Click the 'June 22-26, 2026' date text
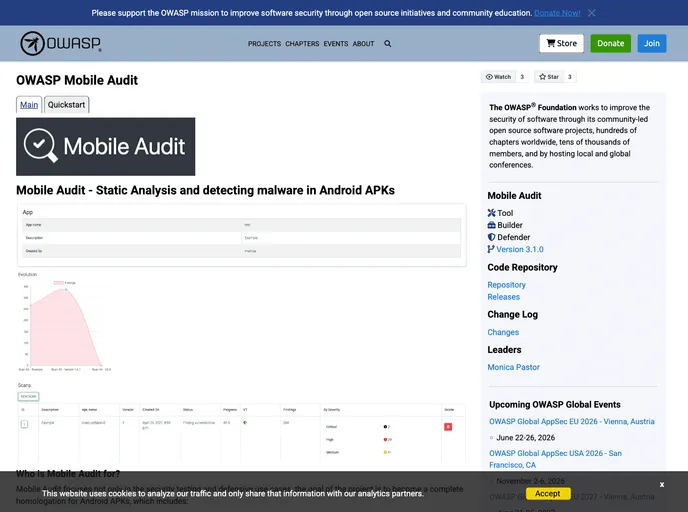The image size is (688, 512). pos(525,438)
